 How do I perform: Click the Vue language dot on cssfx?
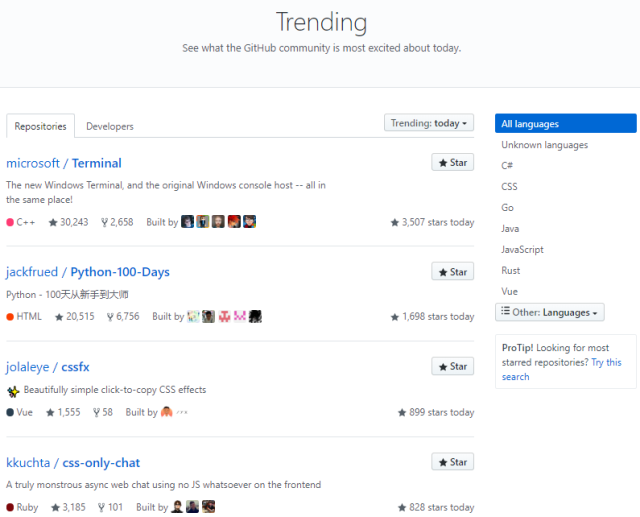tap(10, 413)
